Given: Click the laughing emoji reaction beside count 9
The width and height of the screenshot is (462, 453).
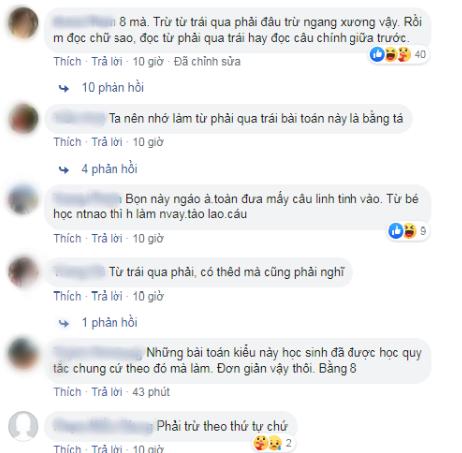Looking at the screenshot, I should 410,231.
